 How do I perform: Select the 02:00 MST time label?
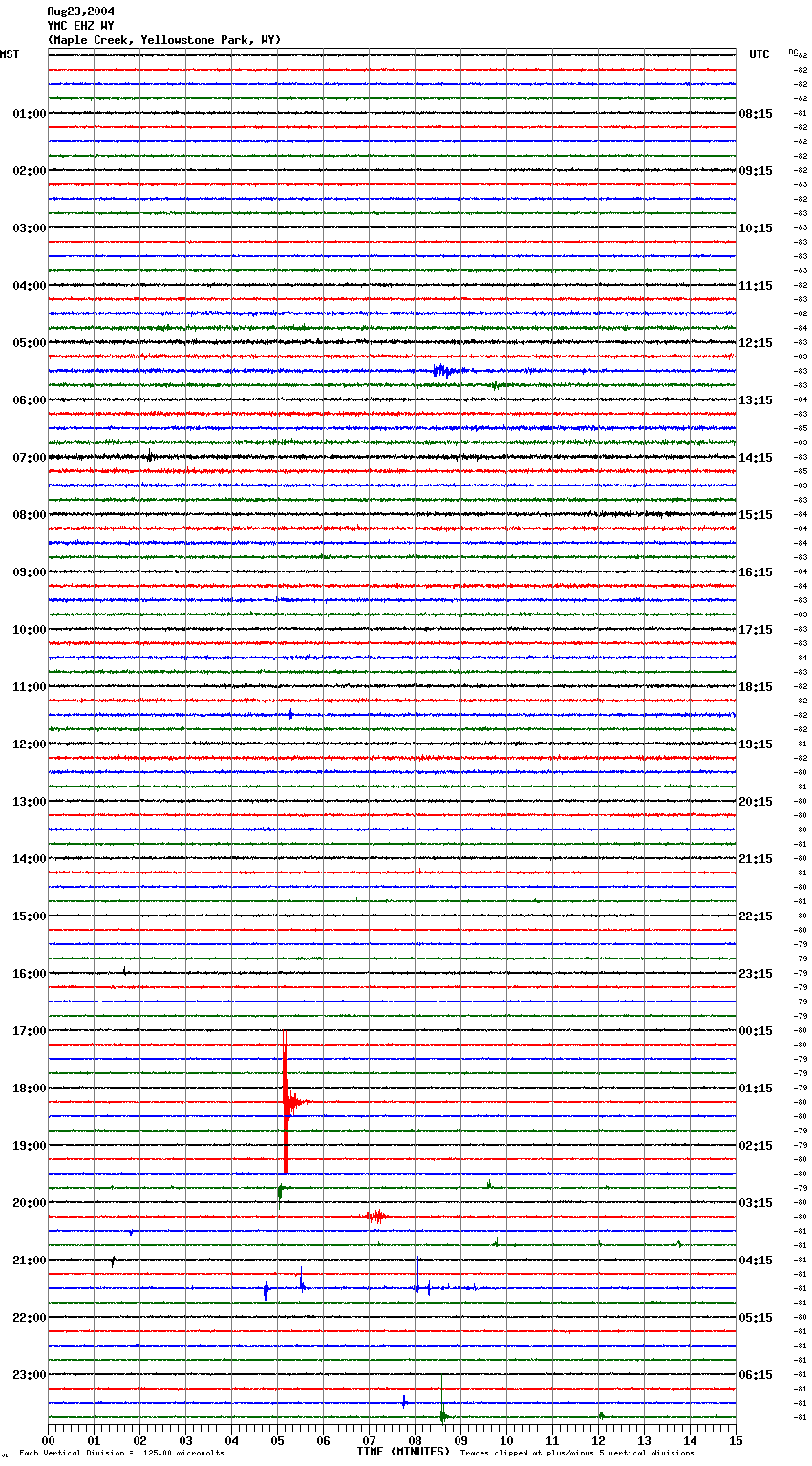point(30,171)
